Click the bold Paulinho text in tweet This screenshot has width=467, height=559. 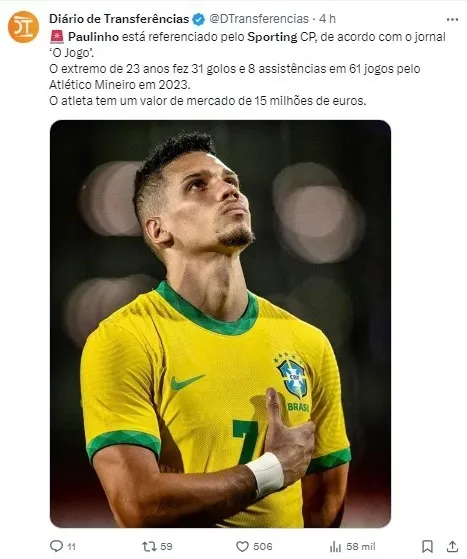pyautogui.click(x=93, y=37)
